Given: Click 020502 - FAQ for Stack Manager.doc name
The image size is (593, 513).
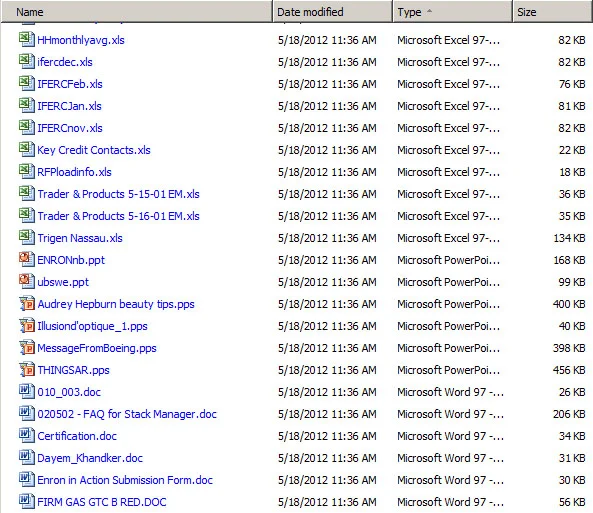Looking at the screenshot, I should (x=127, y=414).
